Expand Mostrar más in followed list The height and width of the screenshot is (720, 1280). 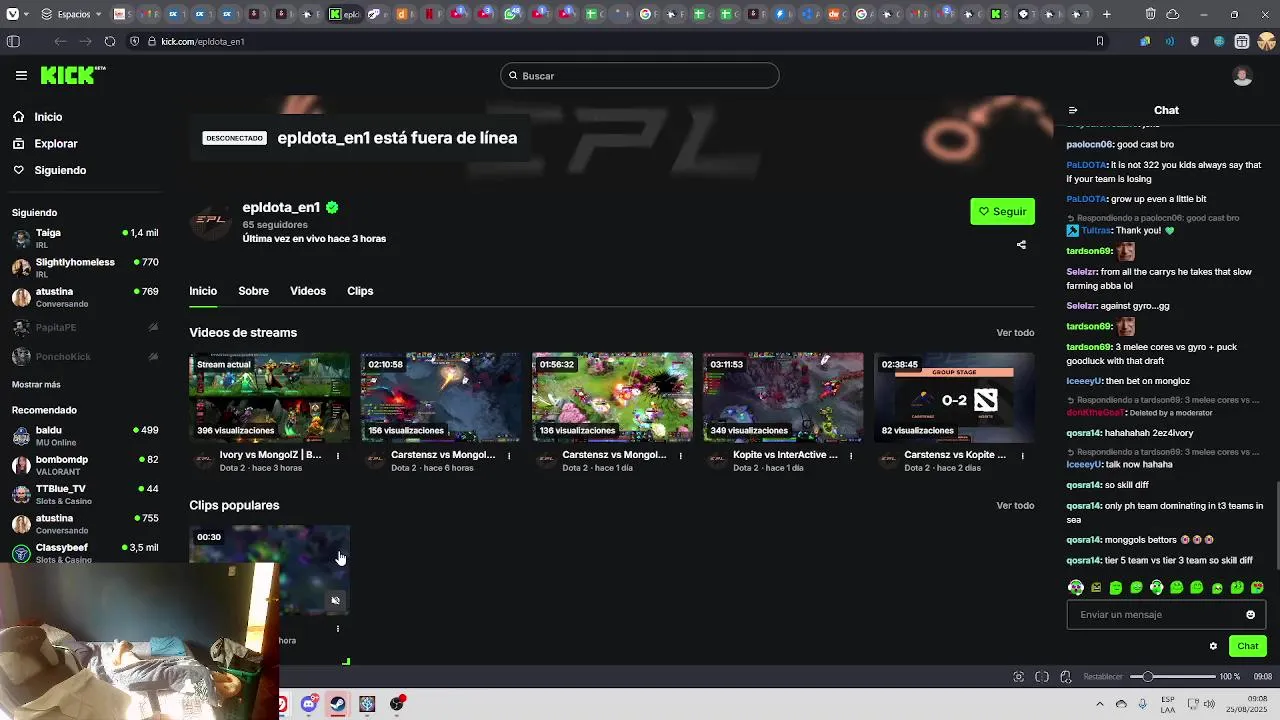(x=36, y=384)
